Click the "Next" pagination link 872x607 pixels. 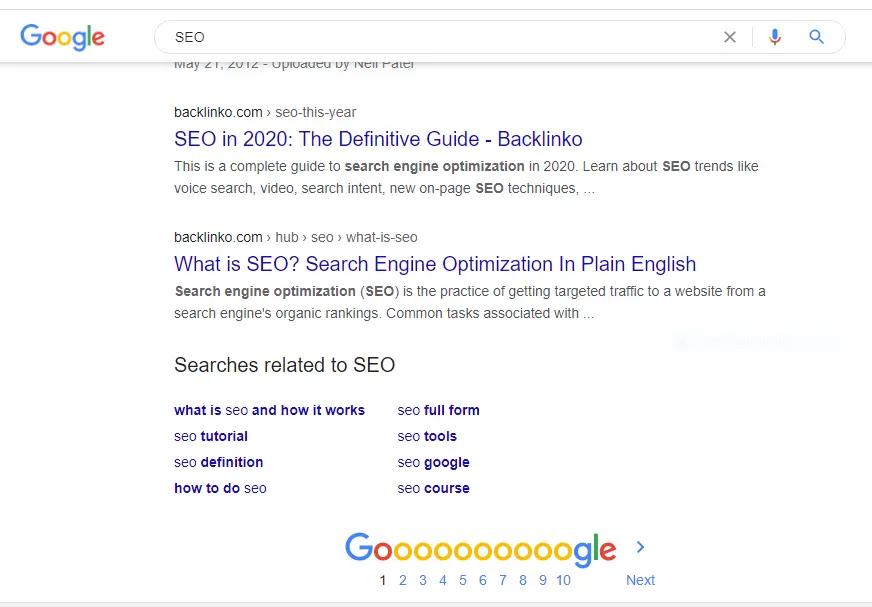[640, 580]
